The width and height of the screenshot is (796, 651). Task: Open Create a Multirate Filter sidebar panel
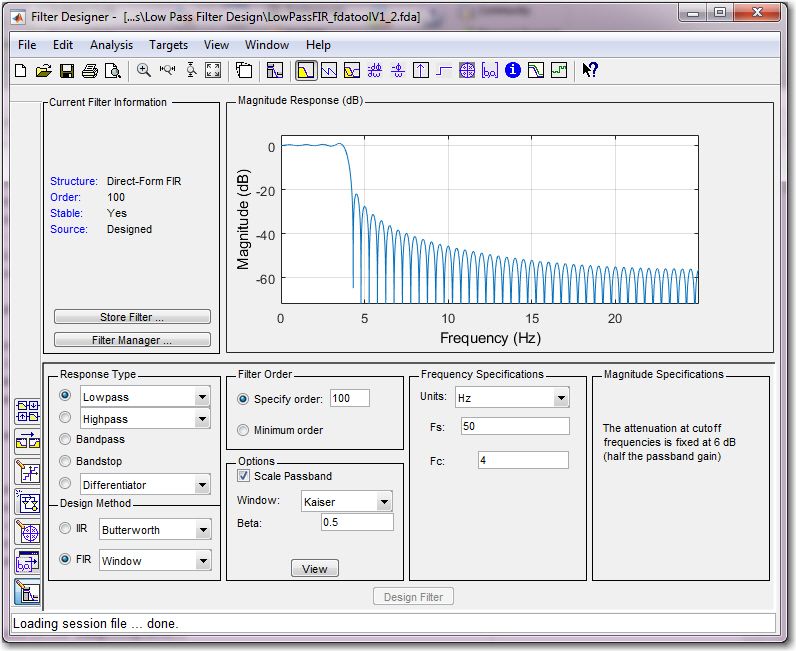(x=27, y=411)
